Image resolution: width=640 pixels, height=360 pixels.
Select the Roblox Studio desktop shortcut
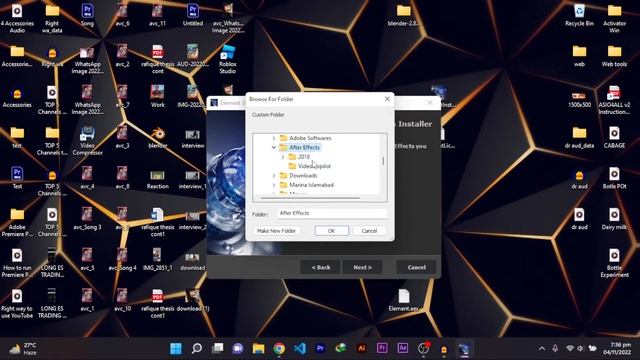point(227,59)
